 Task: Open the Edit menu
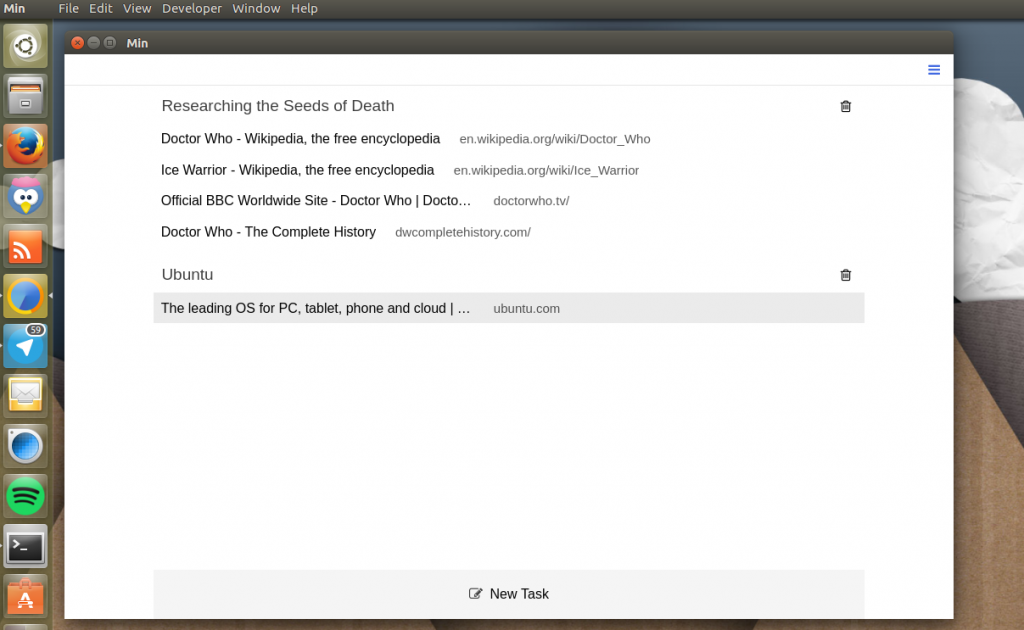101,8
